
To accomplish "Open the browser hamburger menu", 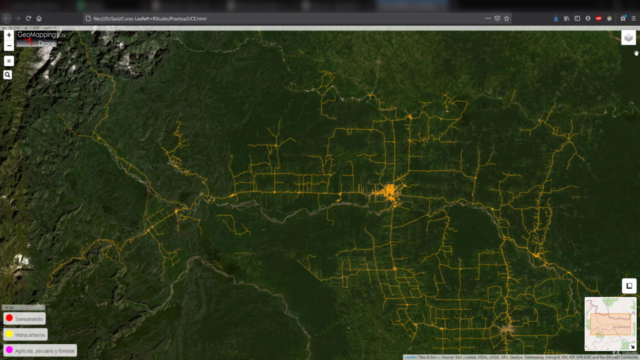I will (633, 18).
